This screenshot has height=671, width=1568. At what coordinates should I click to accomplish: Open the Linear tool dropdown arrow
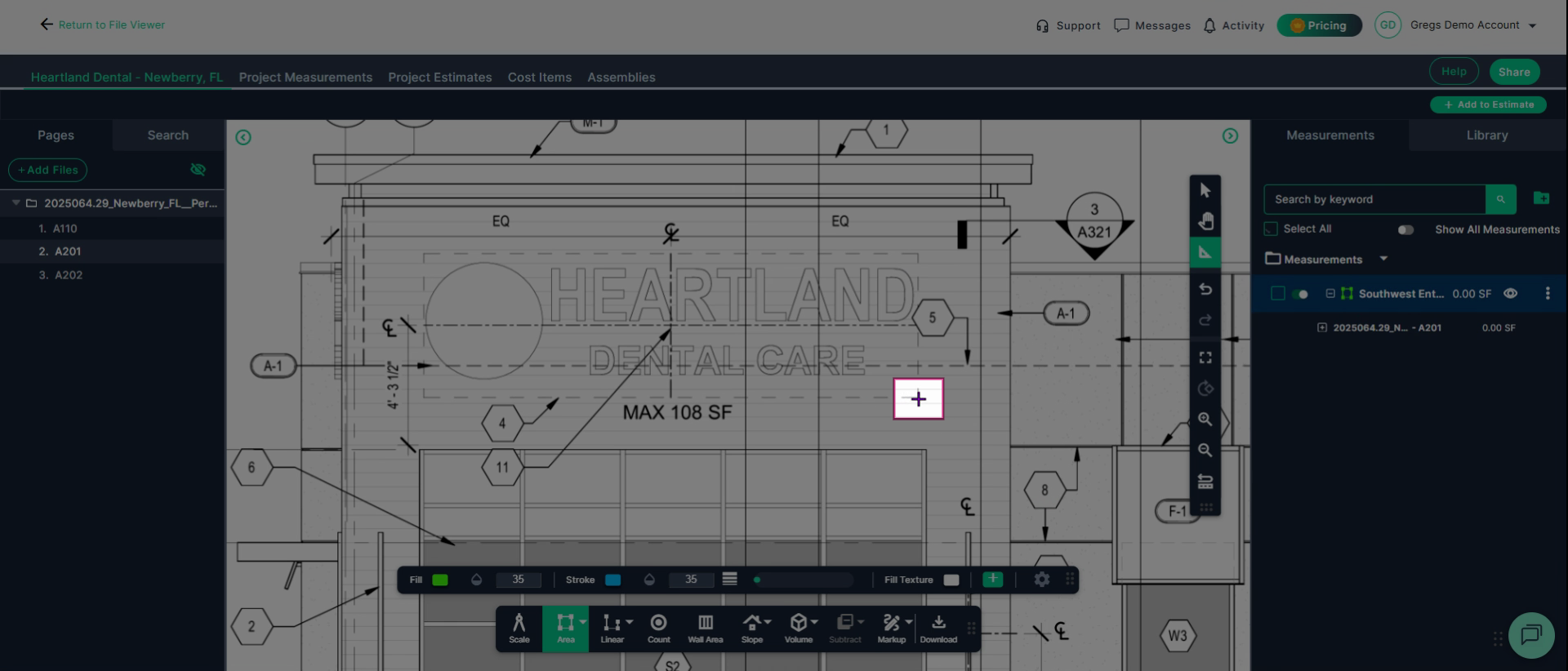pos(629,622)
